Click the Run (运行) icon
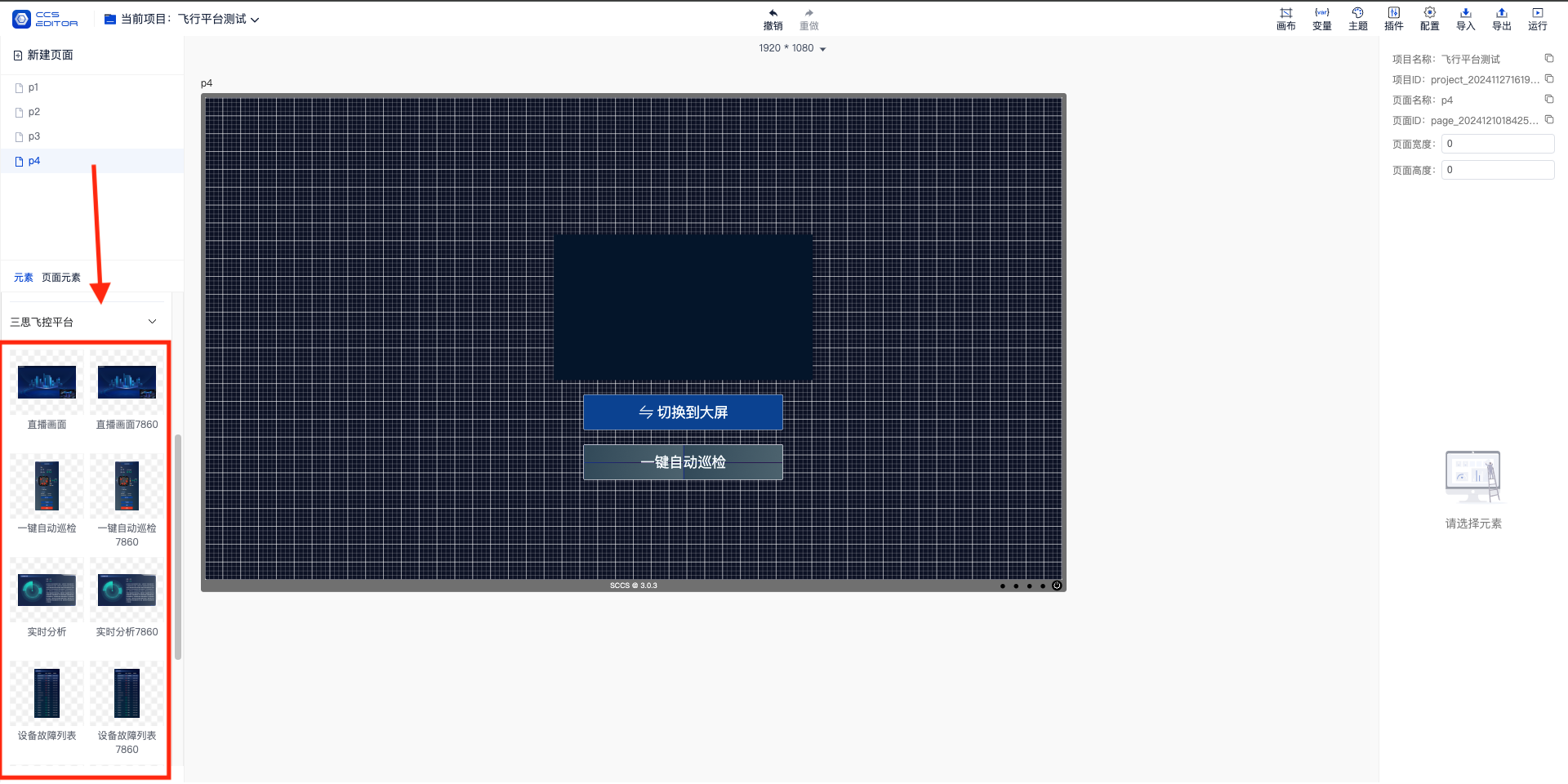Viewport: 1568px width, 784px height. click(x=1537, y=13)
